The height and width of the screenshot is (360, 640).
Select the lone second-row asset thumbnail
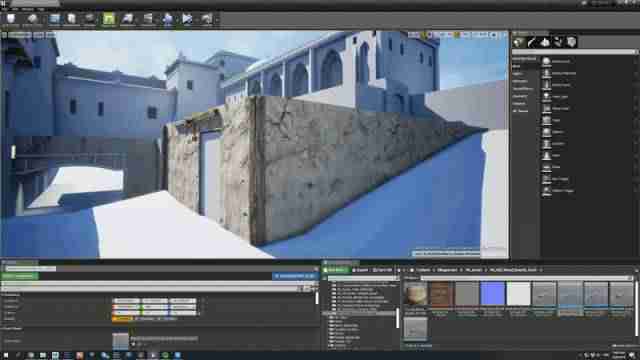click(416, 329)
